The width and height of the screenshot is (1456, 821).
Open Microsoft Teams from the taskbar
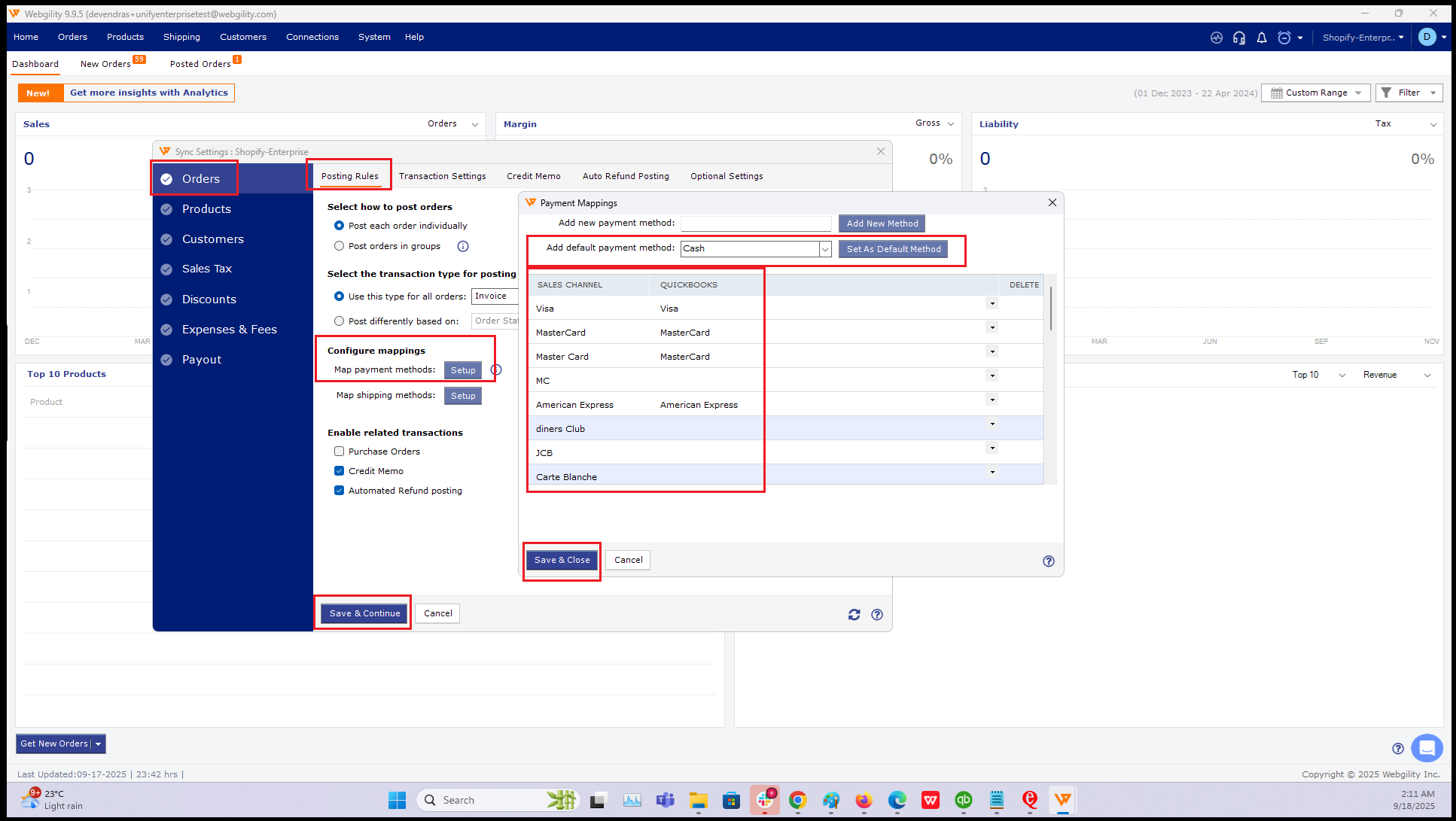point(666,800)
